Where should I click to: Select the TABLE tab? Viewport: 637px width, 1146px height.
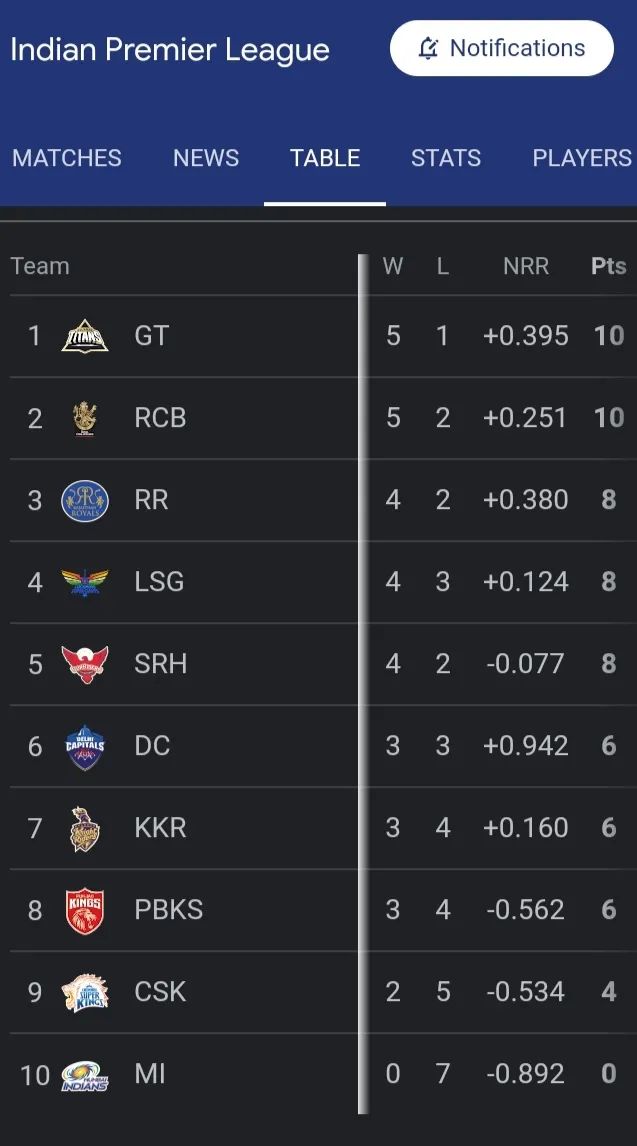click(x=325, y=158)
